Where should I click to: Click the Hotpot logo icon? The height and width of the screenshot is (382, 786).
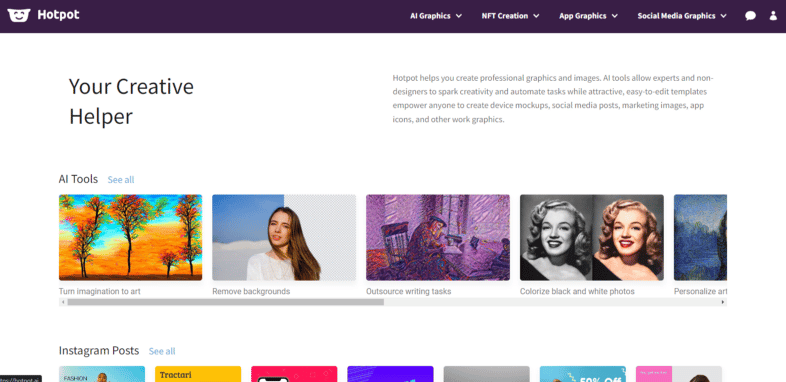point(19,15)
